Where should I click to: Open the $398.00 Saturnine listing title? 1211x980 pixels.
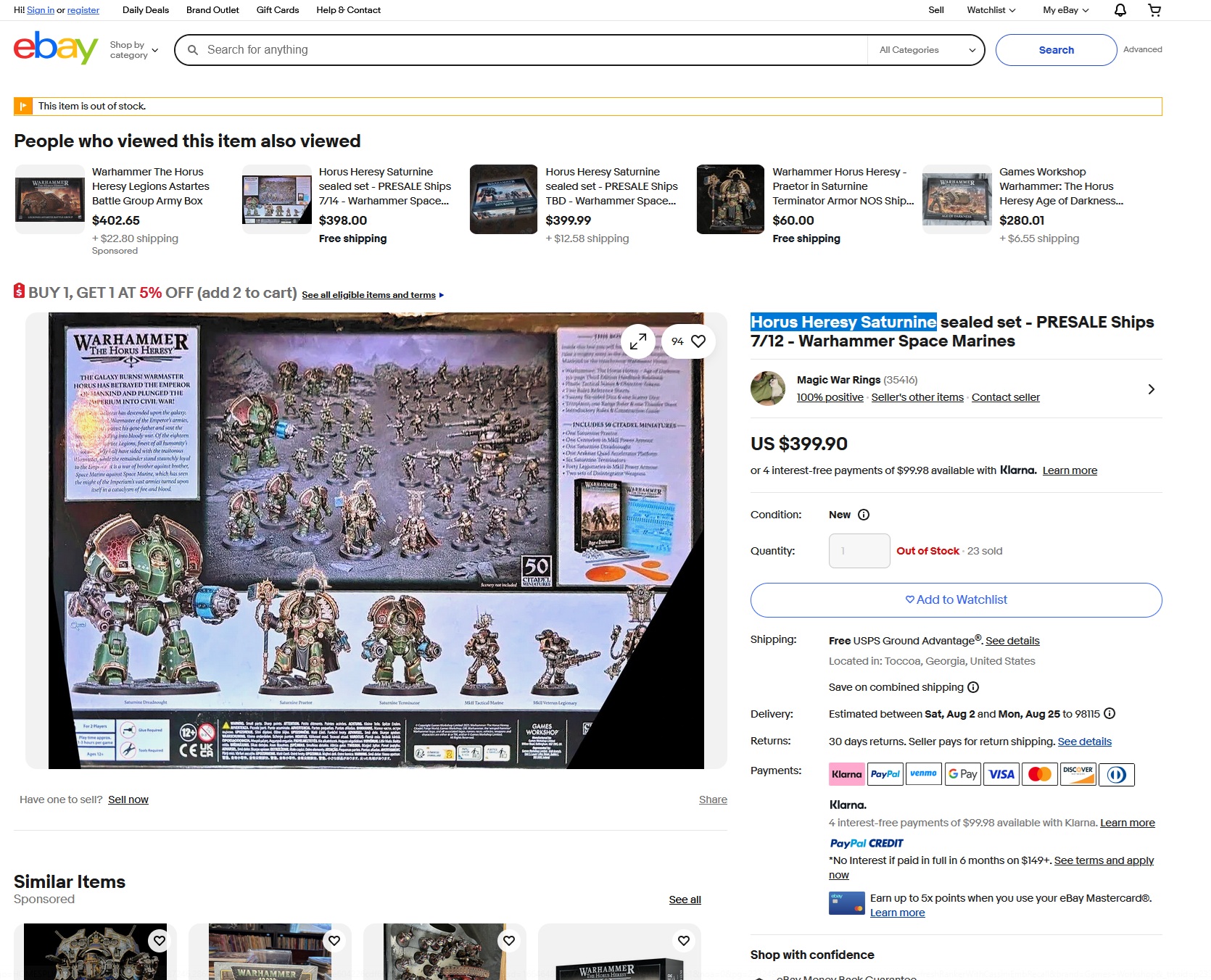click(385, 186)
